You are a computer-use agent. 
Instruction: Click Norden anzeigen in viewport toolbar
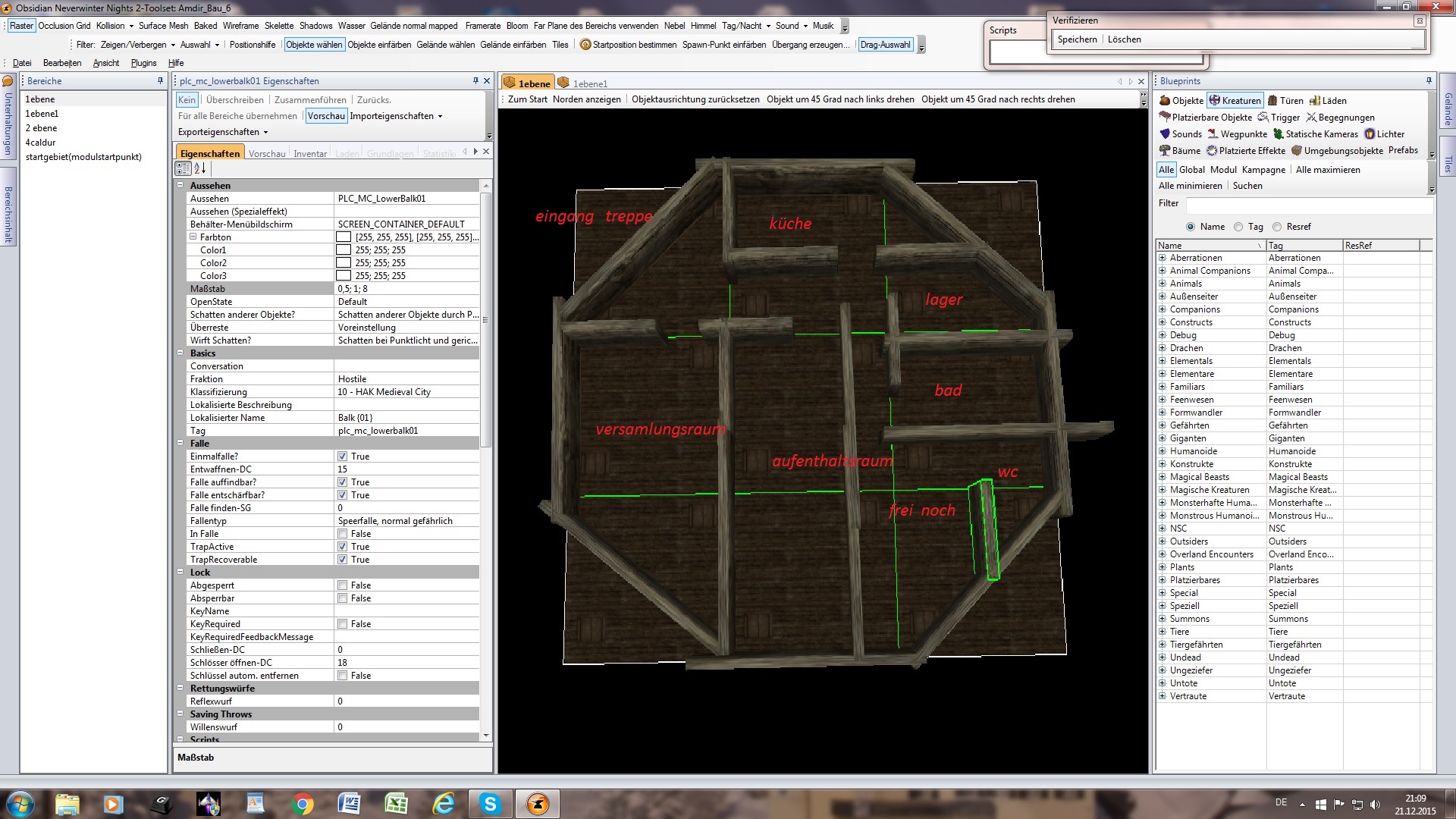click(x=586, y=99)
